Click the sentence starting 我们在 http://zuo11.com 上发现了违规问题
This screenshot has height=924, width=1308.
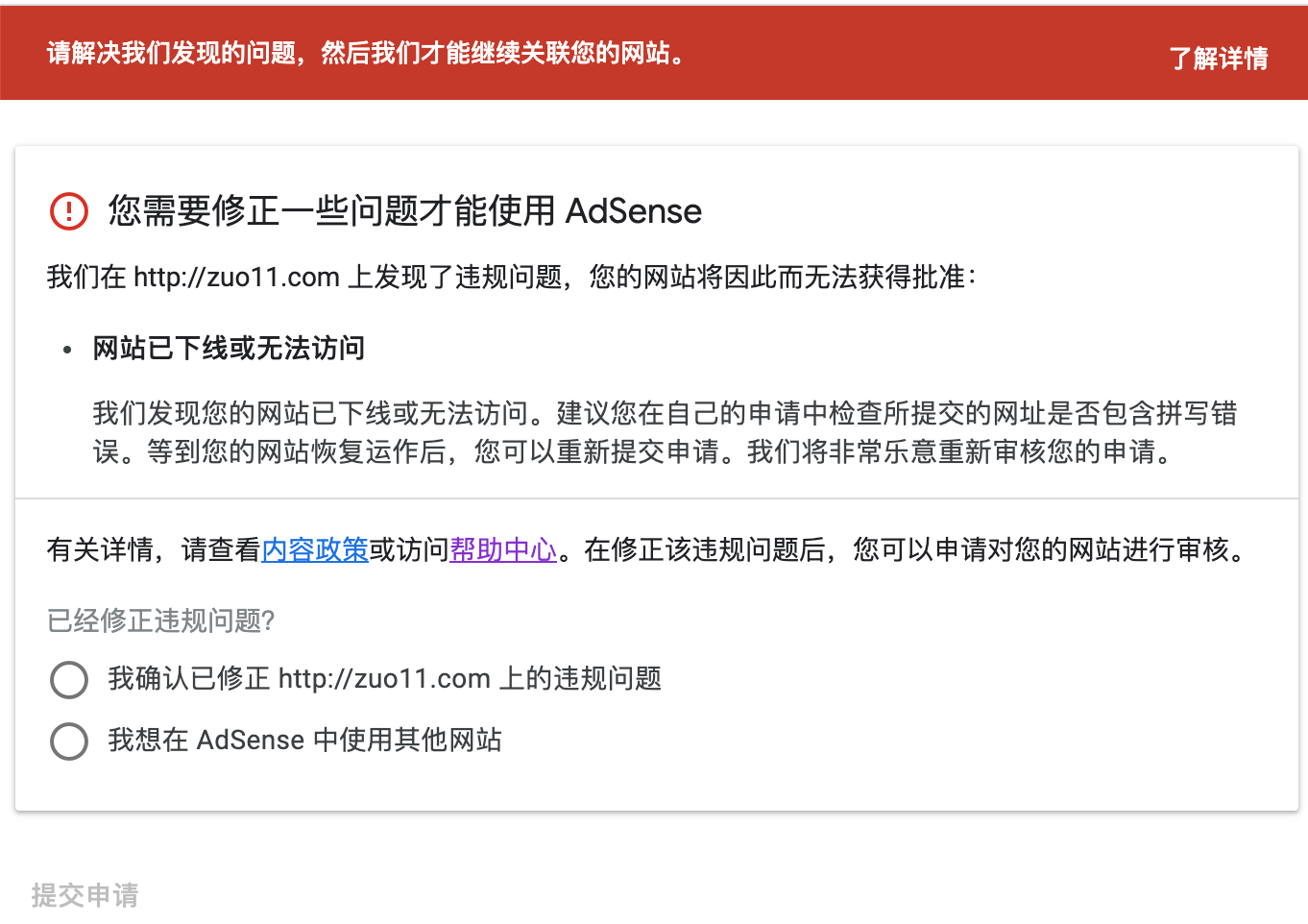point(512,278)
